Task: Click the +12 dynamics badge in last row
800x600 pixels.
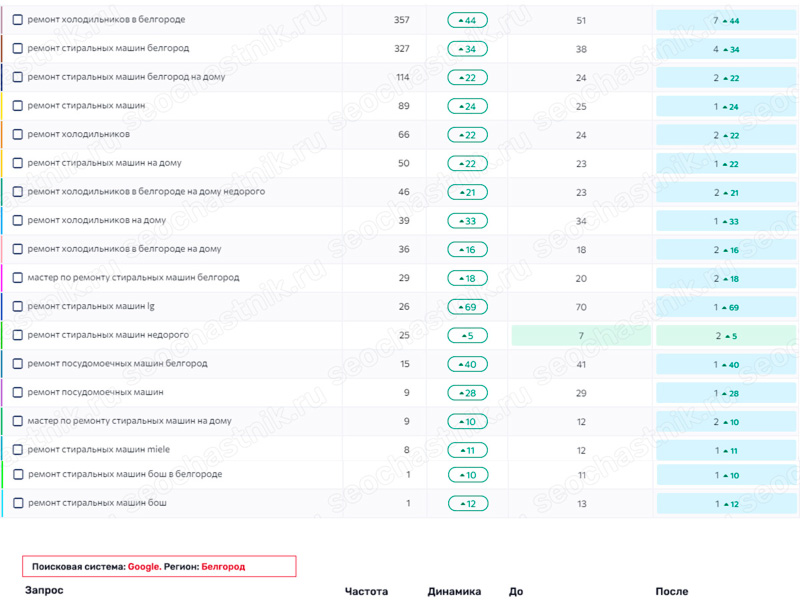Action: [x=468, y=504]
